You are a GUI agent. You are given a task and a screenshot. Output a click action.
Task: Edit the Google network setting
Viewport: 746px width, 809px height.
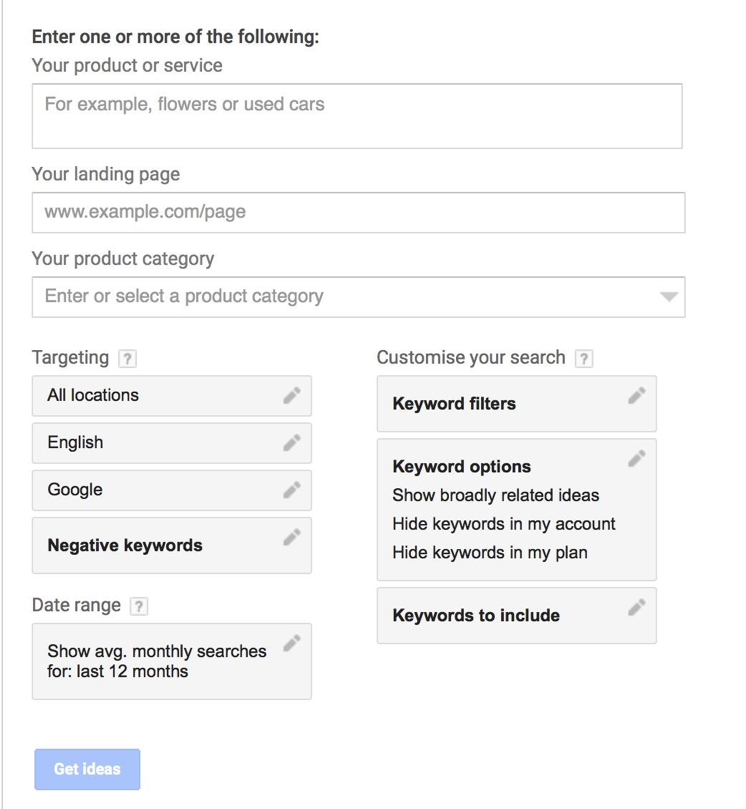(292, 490)
